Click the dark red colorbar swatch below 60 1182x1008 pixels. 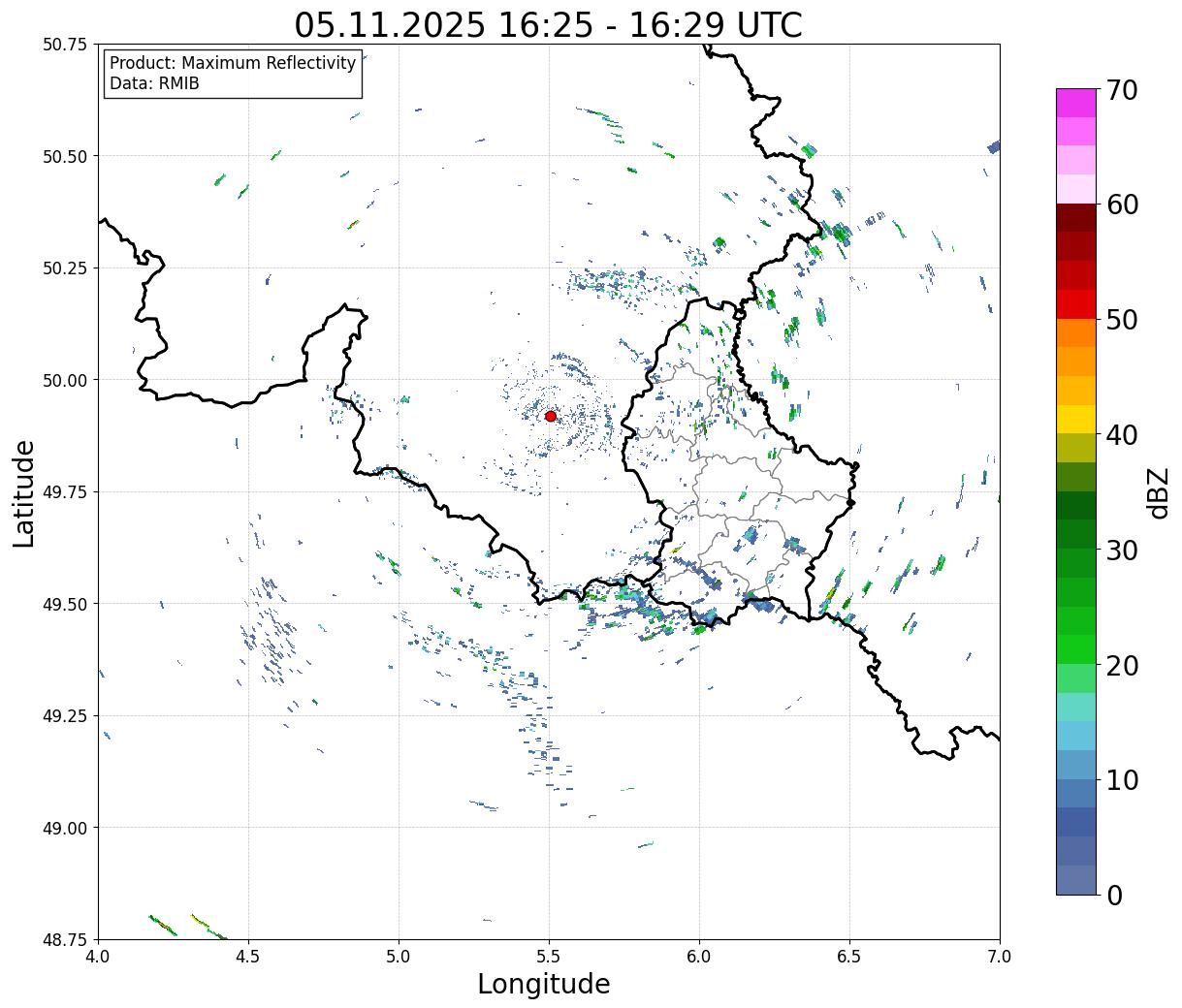point(1076,218)
